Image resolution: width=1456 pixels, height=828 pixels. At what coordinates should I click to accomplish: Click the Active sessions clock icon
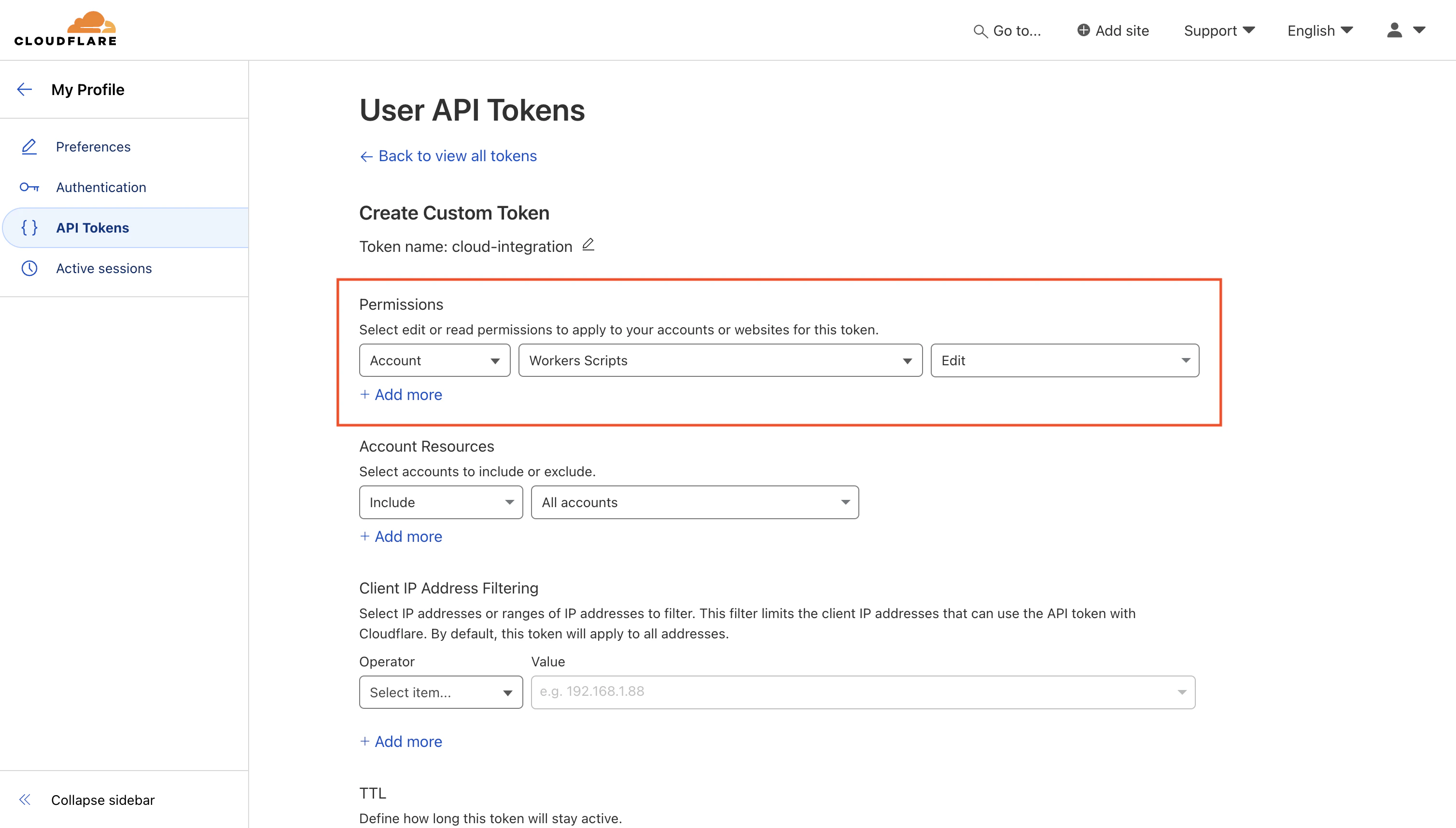pyautogui.click(x=29, y=268)
